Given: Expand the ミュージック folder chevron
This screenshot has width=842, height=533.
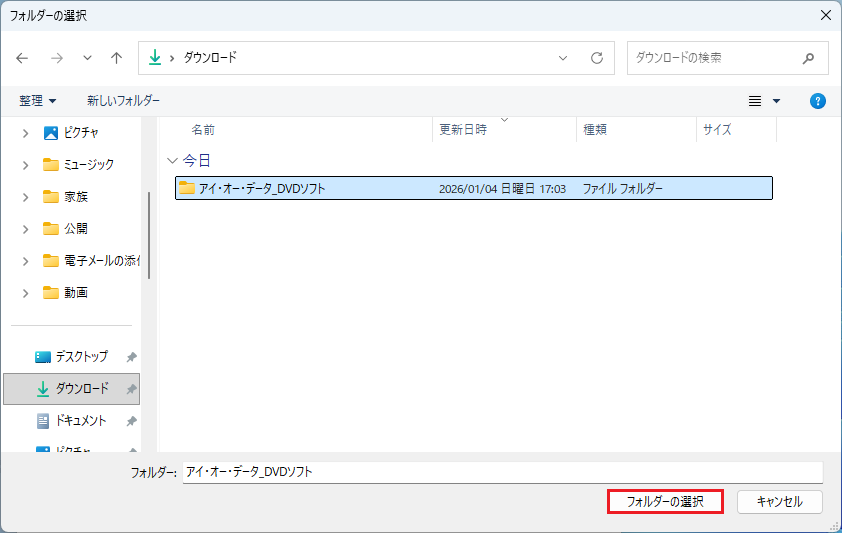Looking at the screenshot, I should pos(25,165).
